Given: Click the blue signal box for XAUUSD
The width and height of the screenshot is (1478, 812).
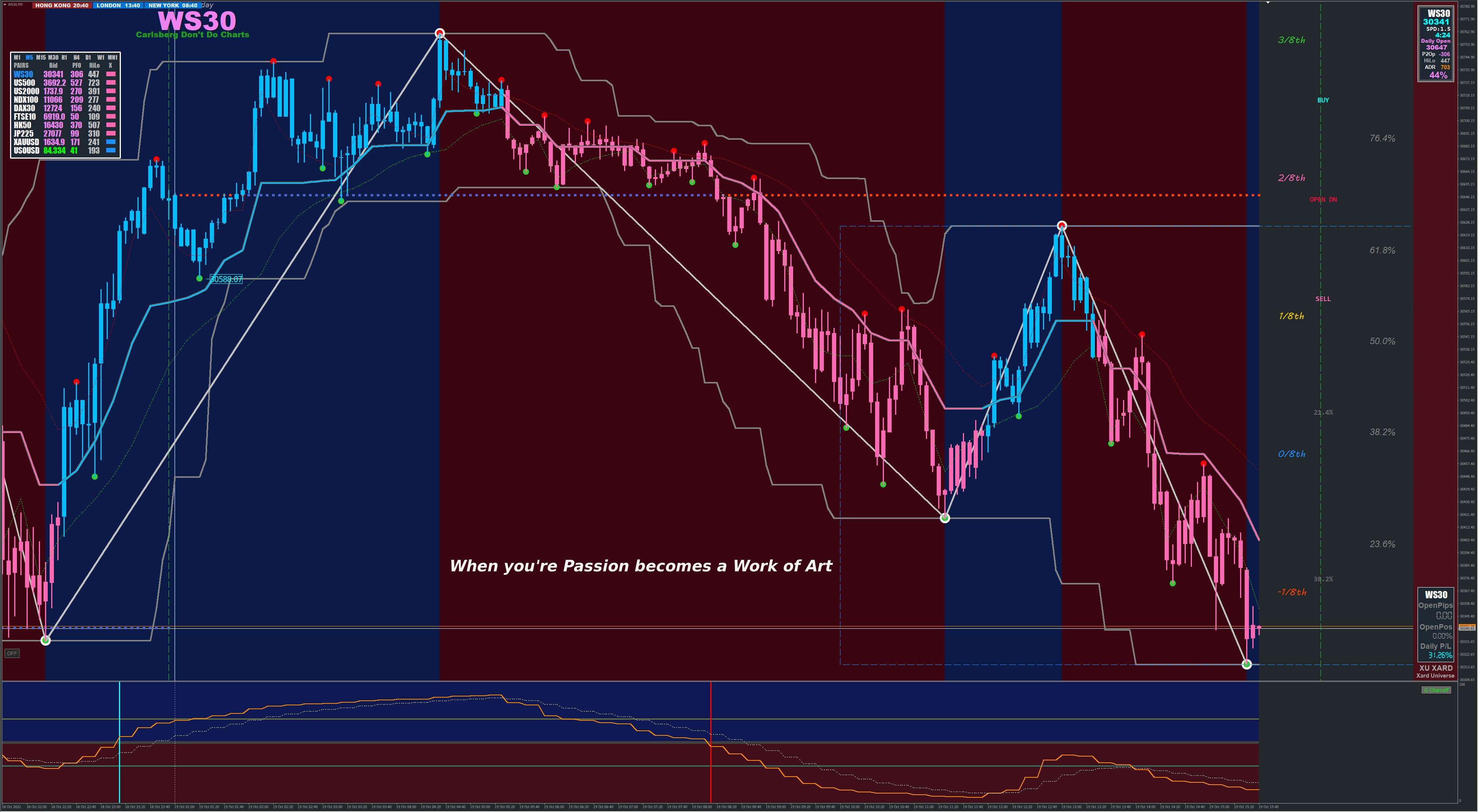Looking at the screenshot, I should coord(111,142).
